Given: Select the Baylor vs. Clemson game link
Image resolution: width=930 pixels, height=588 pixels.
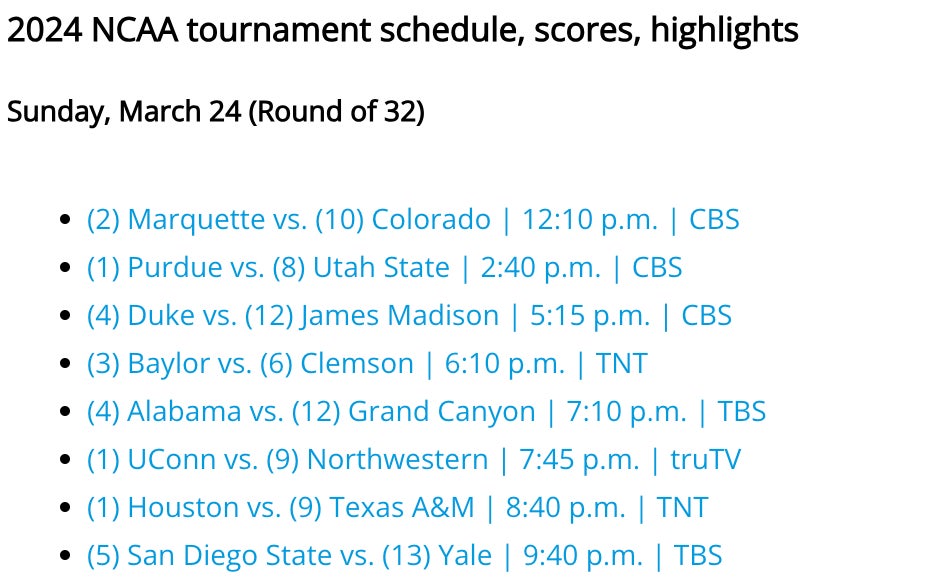Looking at the screenshot, I should point(250,364).
